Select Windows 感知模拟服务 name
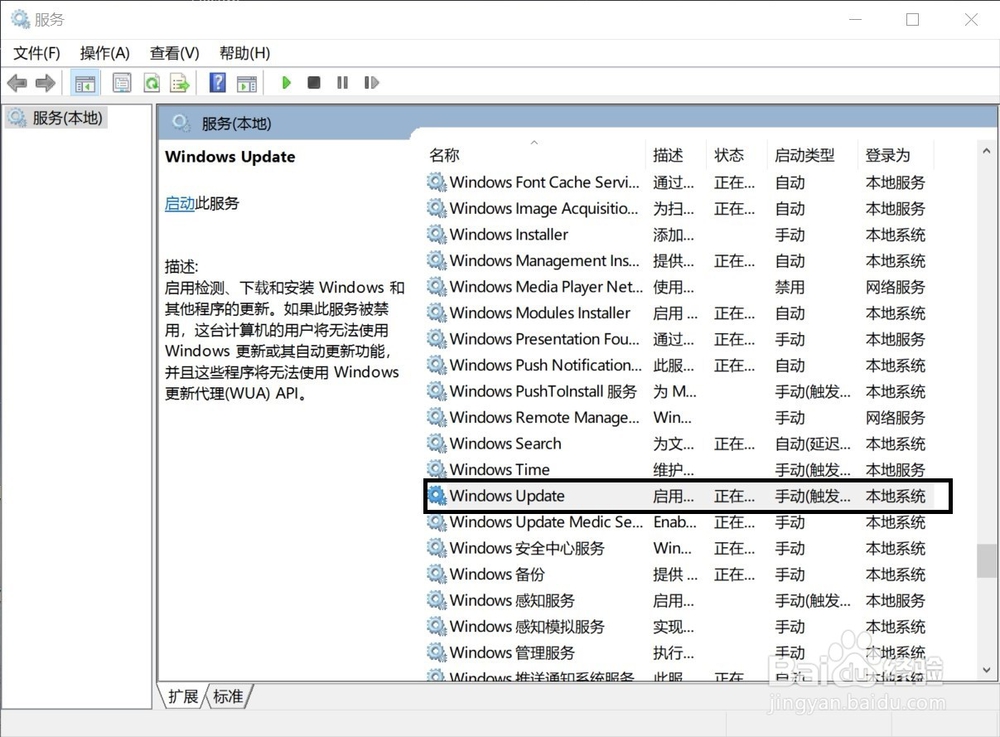The height and width of the screenshot is (737, 1000). tap(527, 627)
